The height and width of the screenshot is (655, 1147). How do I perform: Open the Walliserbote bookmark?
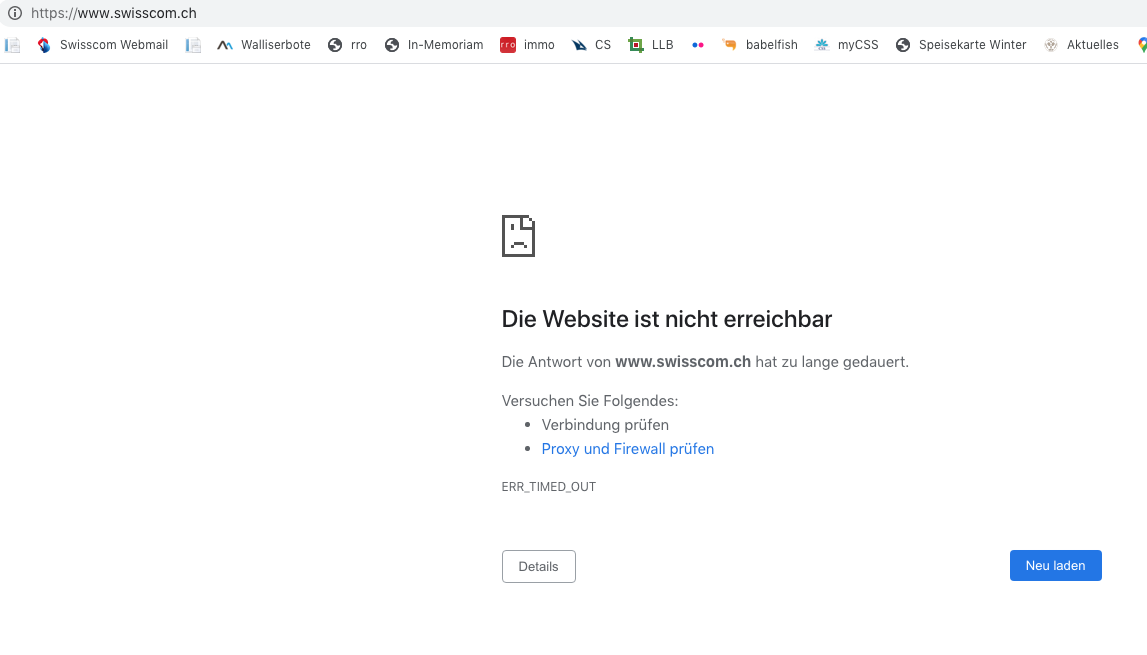[264, 45]
